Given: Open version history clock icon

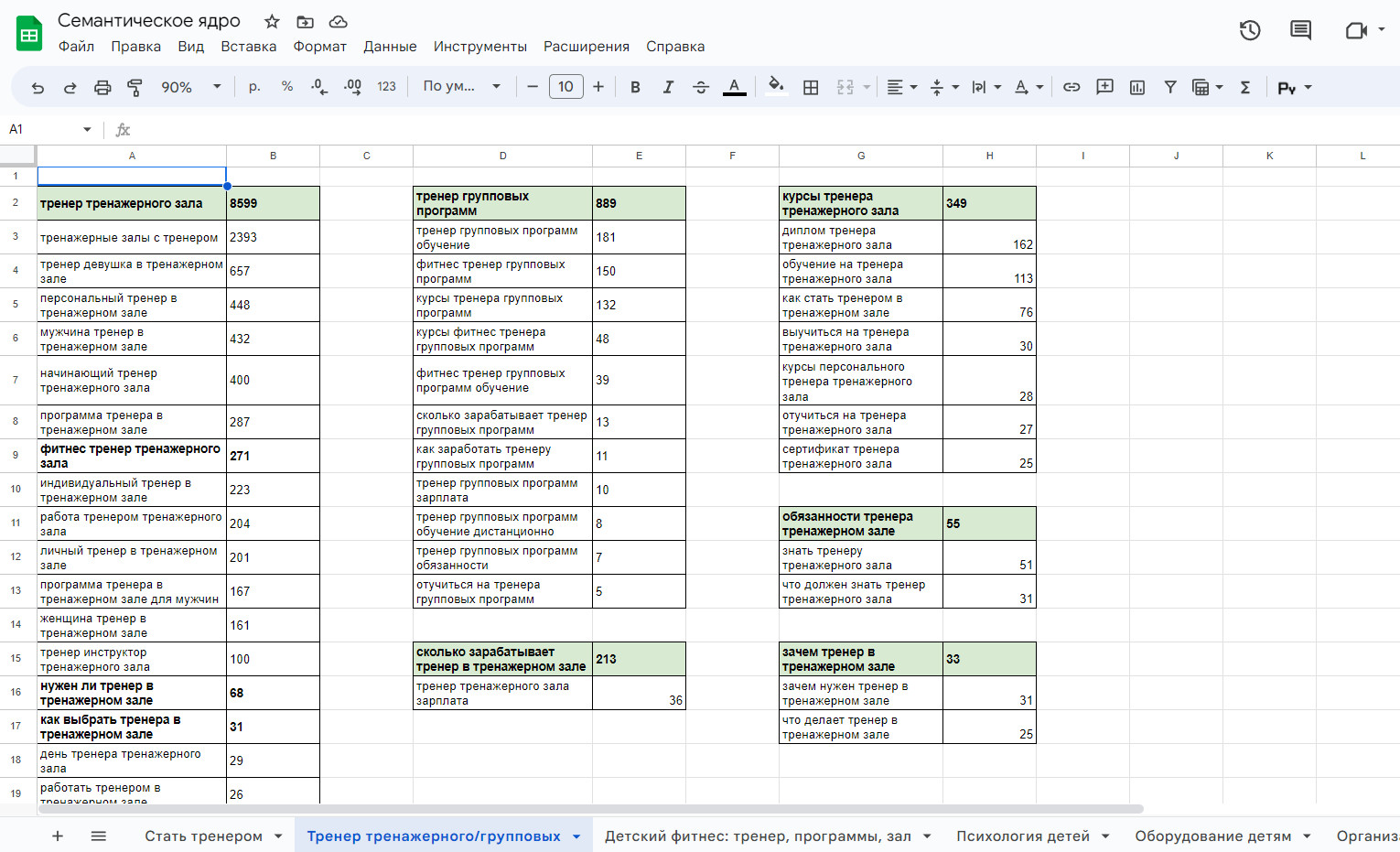Looking at the screenshot, I should [x=1250, y=30].
